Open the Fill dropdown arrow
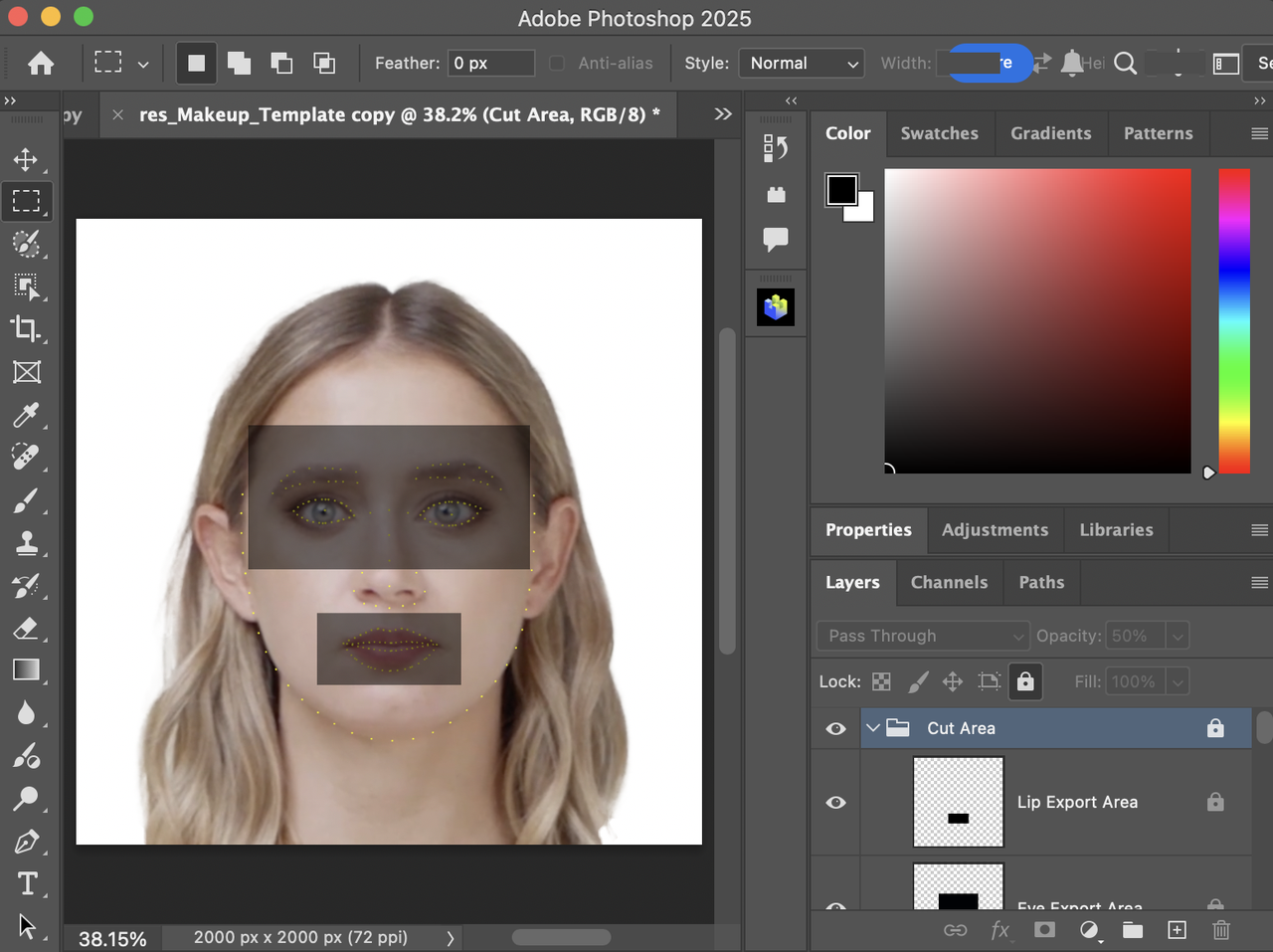This screenshot has height=952, width=1273. click(x=1178, y=682)
